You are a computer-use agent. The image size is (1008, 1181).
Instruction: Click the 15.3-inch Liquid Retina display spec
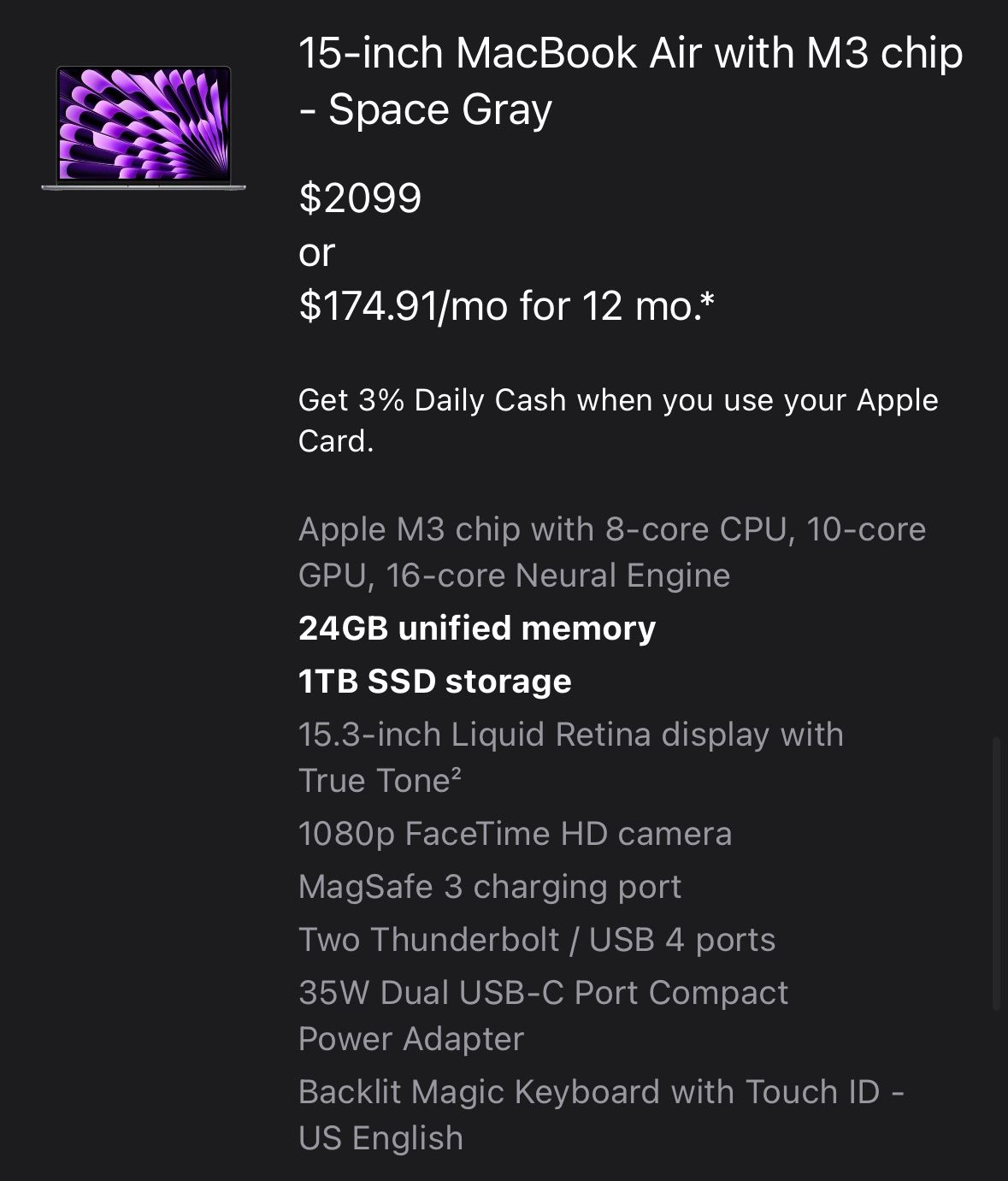[570, 735]
